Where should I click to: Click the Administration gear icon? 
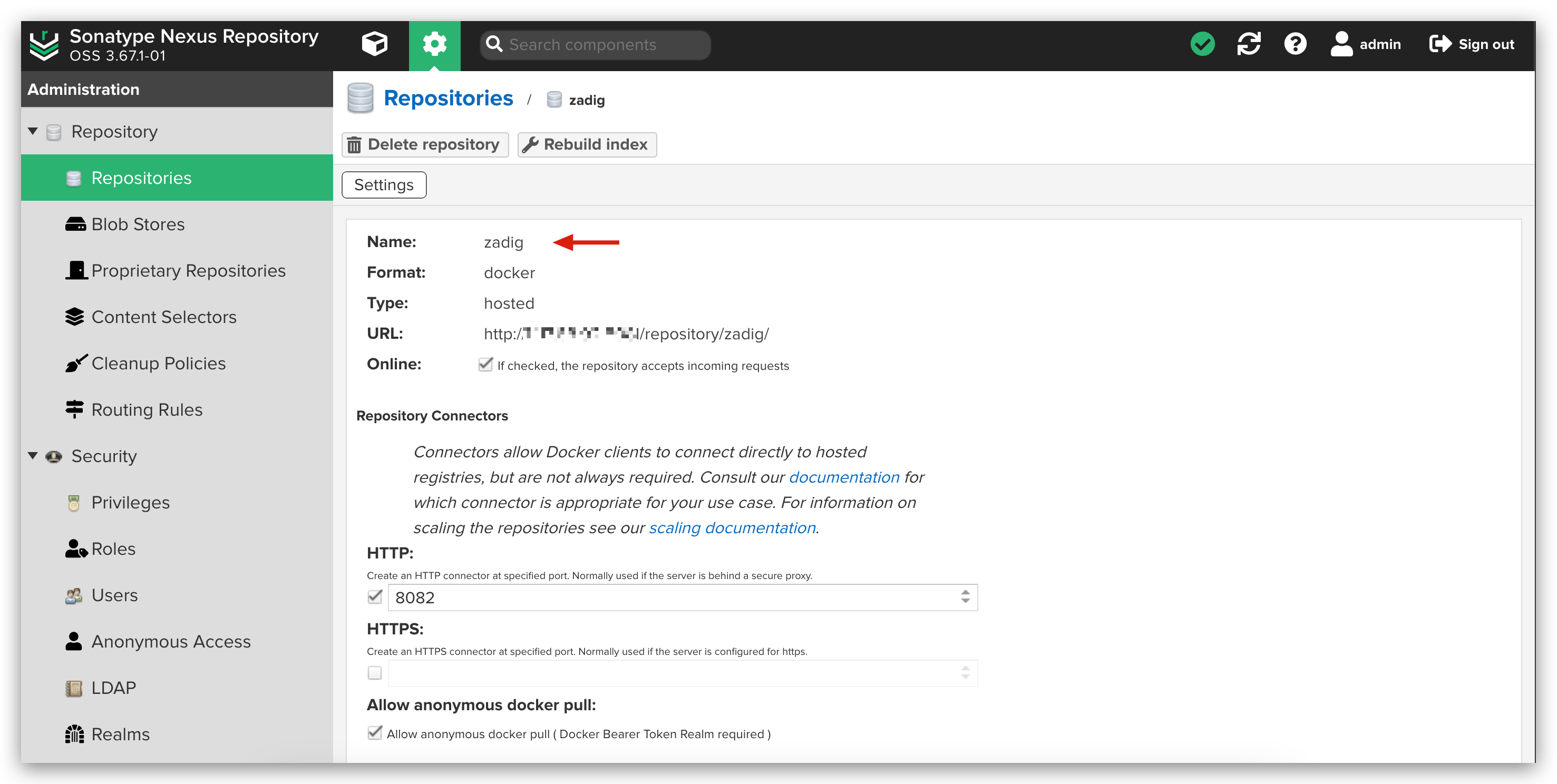tap(434, 44)
